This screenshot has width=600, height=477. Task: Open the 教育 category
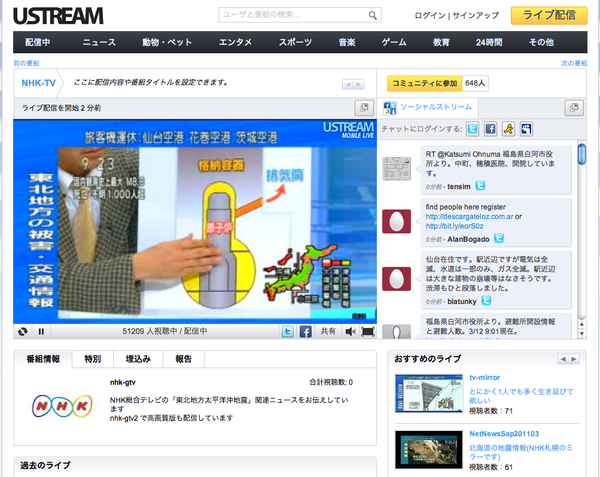[441, 42]
